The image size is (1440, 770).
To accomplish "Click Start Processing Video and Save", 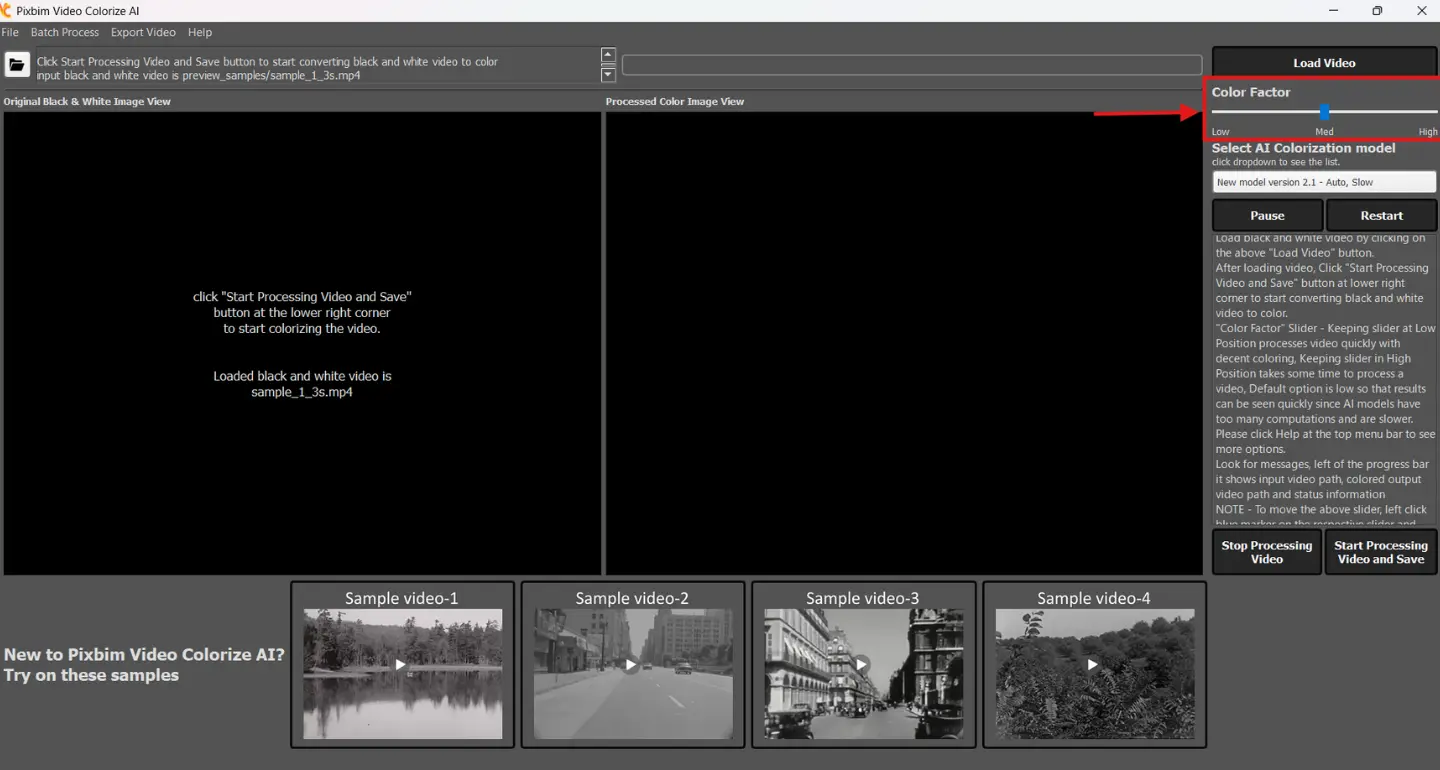I will point(1381,552).
